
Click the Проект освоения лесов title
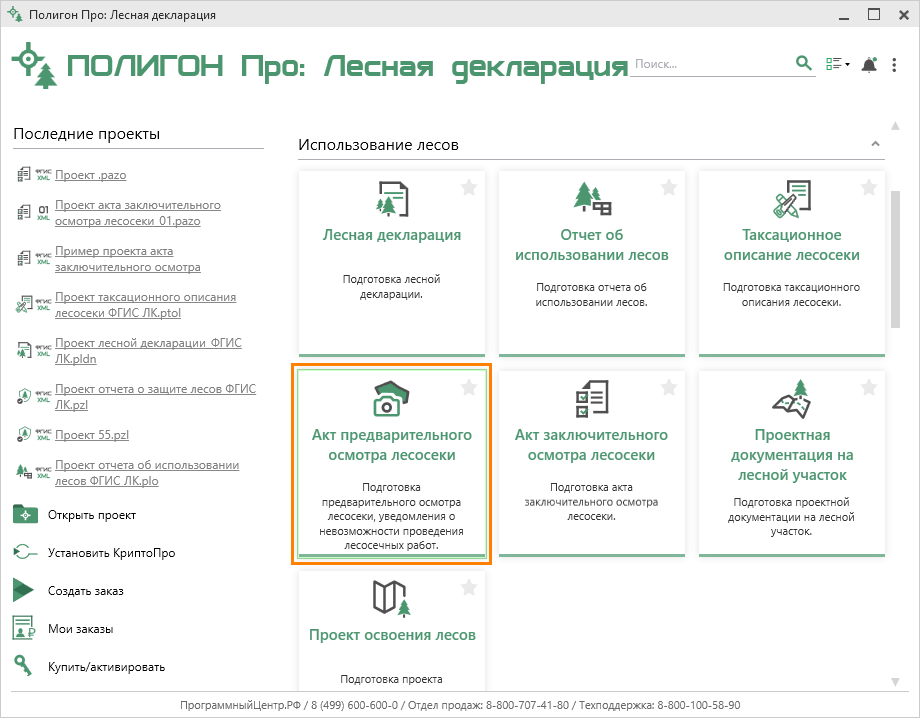click(392, 635)
